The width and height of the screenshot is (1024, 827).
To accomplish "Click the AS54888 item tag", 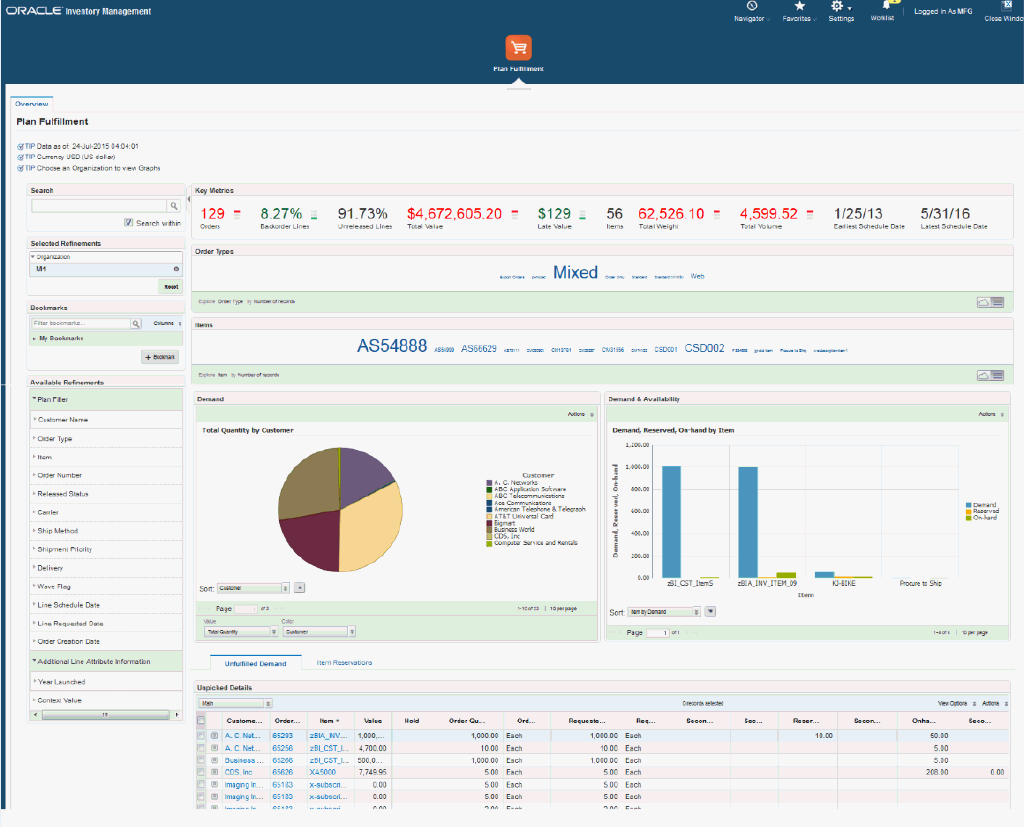I will point(392,346).
